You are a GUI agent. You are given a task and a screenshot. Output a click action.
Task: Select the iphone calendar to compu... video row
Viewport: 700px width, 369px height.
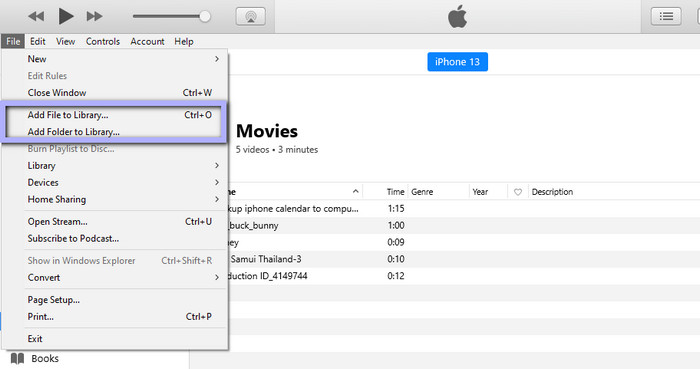point(464,209)
